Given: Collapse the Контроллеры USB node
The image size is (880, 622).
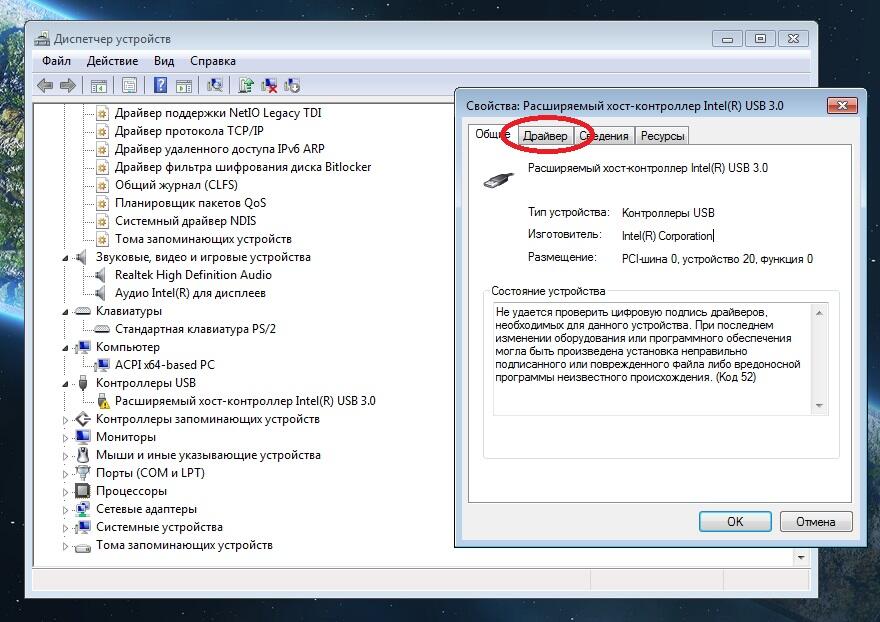Looking at the screenshot, I should (65, 383).
